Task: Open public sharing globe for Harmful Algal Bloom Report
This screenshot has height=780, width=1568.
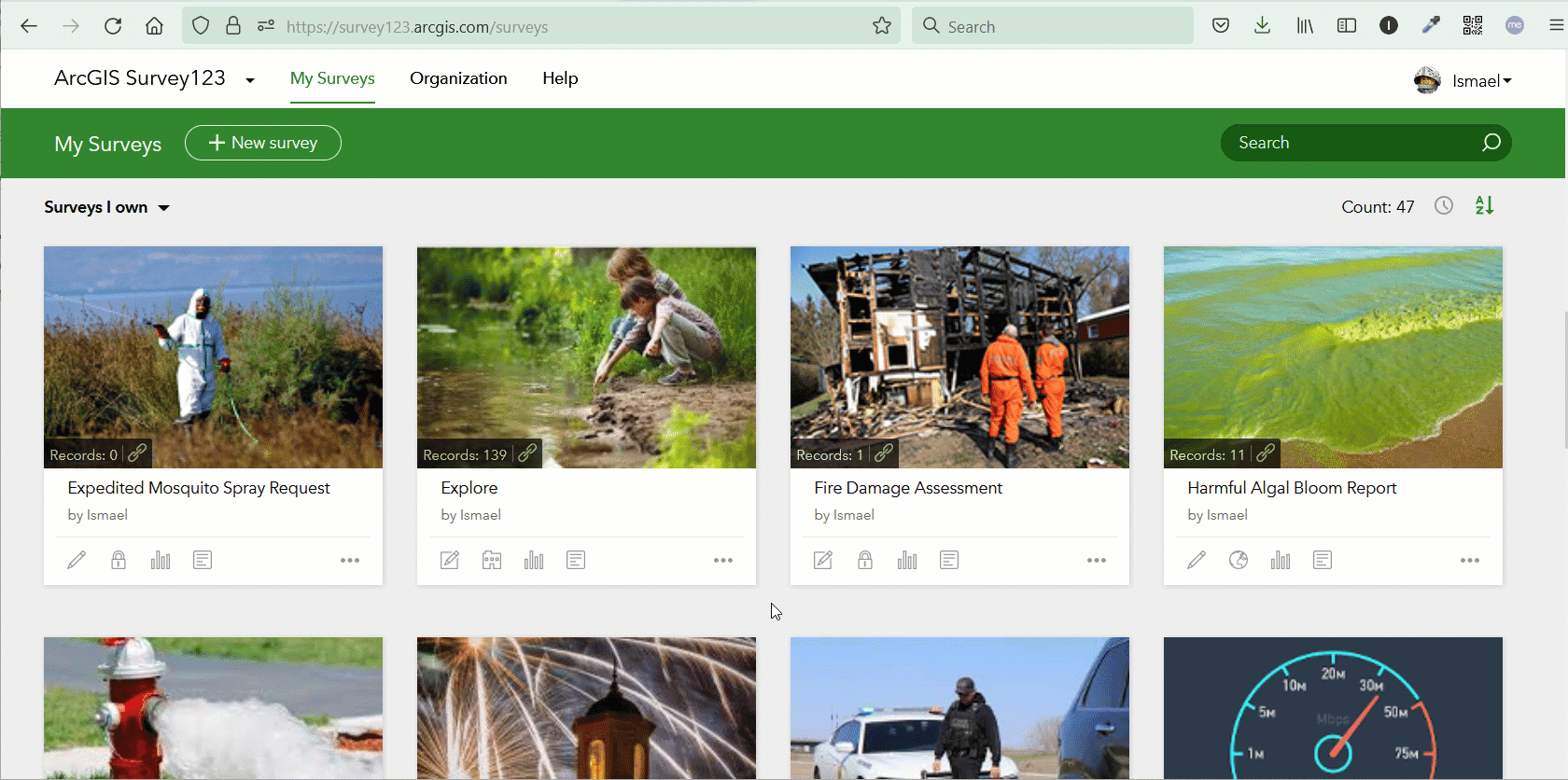Action: (x=1239, y=560)
